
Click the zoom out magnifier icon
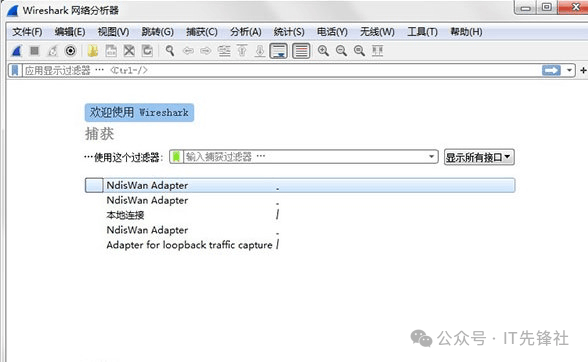341,51
